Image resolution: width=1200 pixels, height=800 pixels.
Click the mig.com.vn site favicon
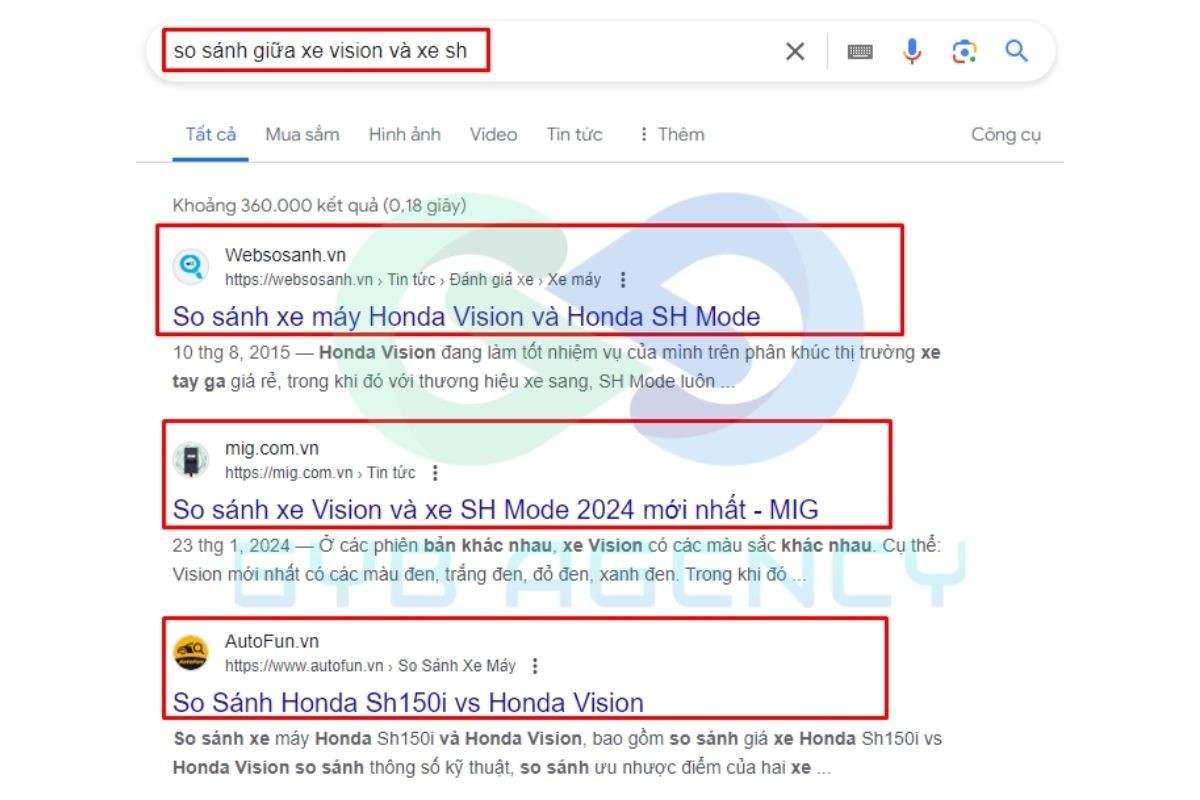190,460
